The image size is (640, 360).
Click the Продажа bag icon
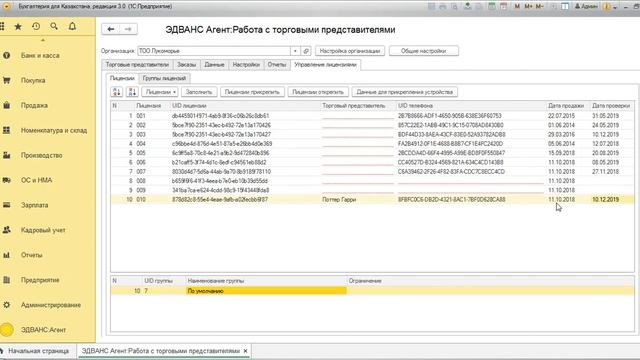(x=7, y=105)
